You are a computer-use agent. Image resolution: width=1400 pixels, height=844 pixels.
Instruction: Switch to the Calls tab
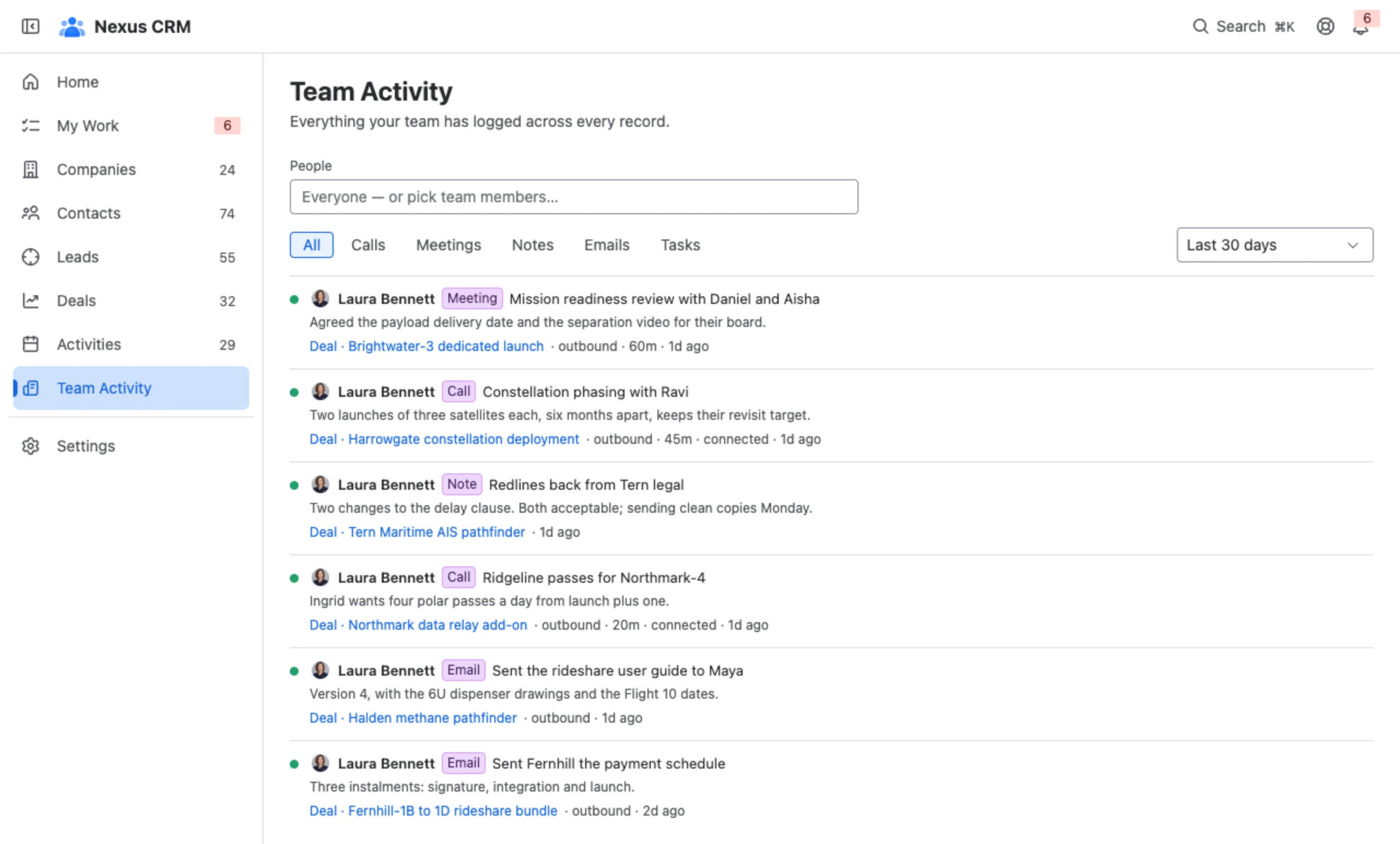368,245
